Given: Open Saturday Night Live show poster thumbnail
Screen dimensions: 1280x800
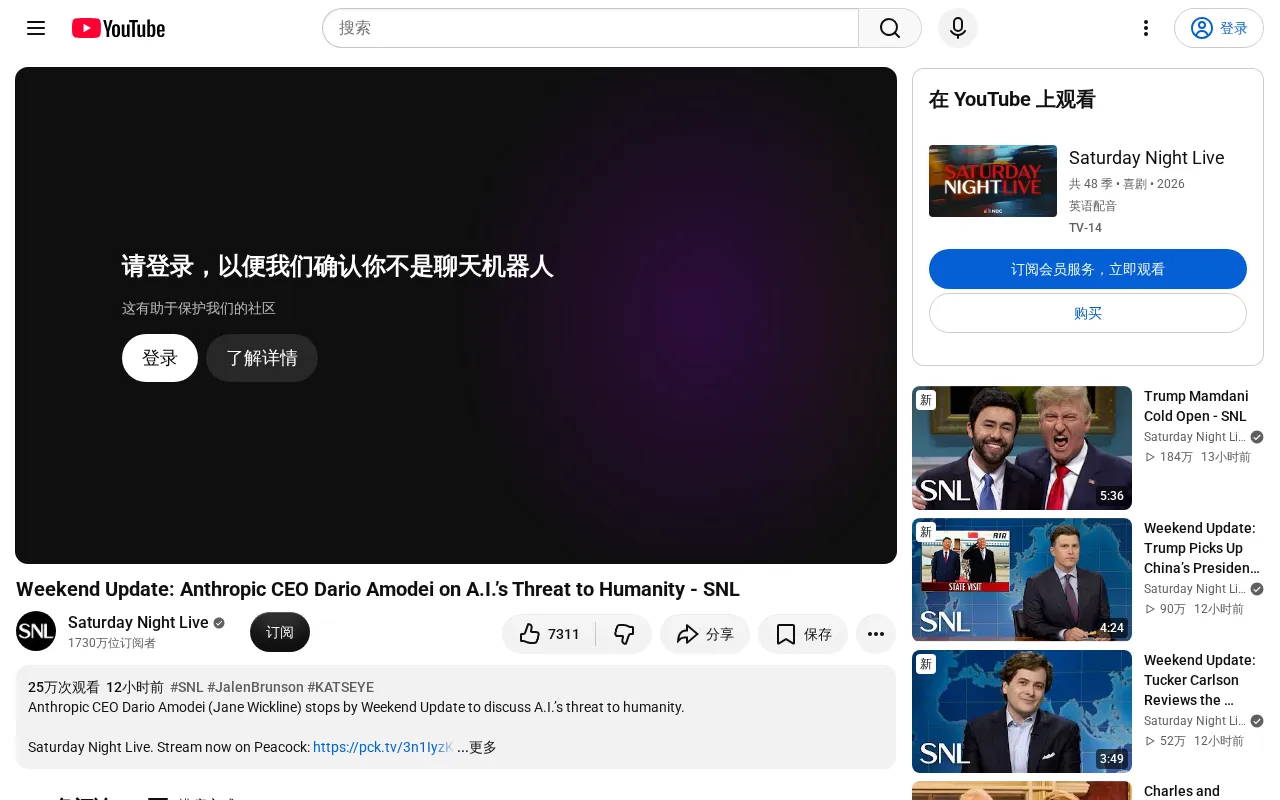Looking at the screenshot, I should [993, 181].
